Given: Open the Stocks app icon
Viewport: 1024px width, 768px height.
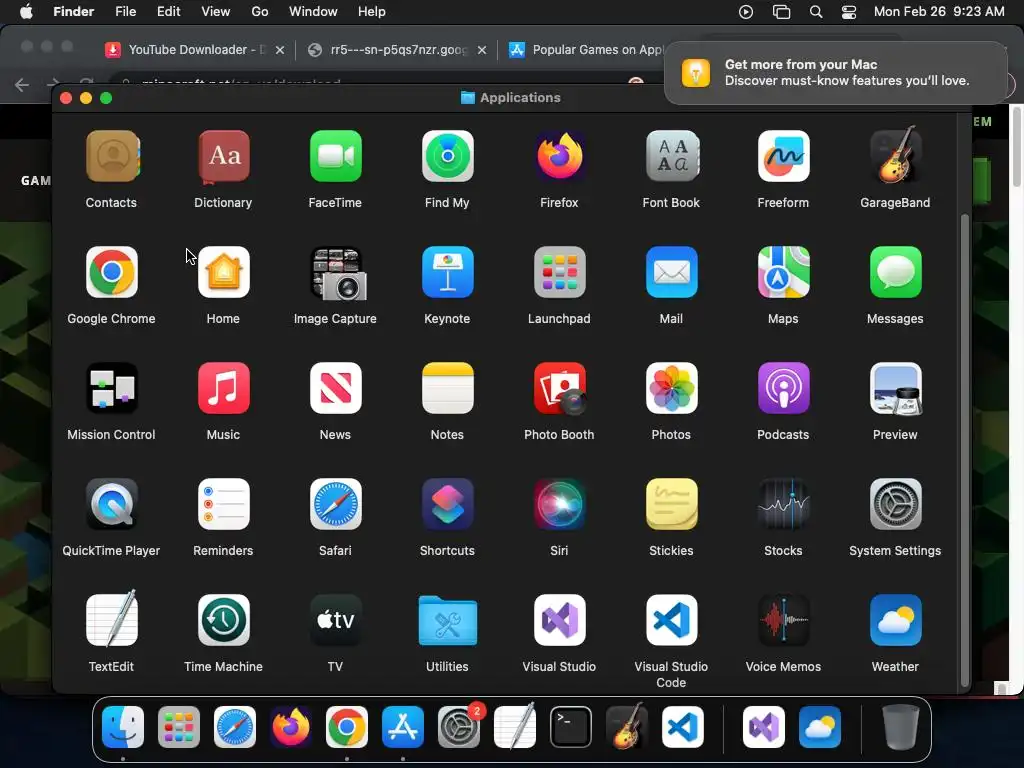Looking at the screenshot, I should pos(783,504).
